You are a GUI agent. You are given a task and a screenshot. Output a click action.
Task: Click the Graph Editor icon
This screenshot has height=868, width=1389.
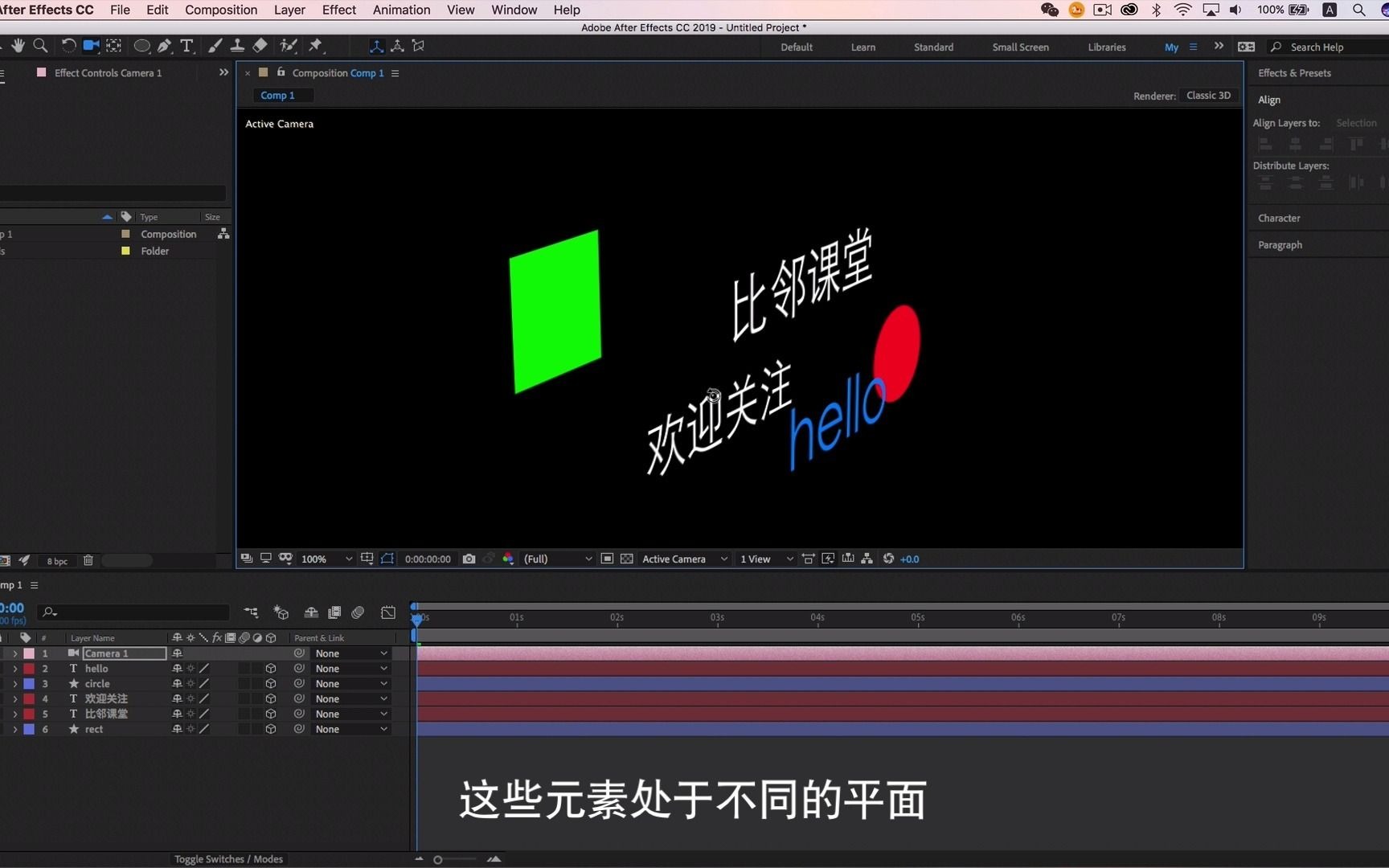click(x=387, y=612)
